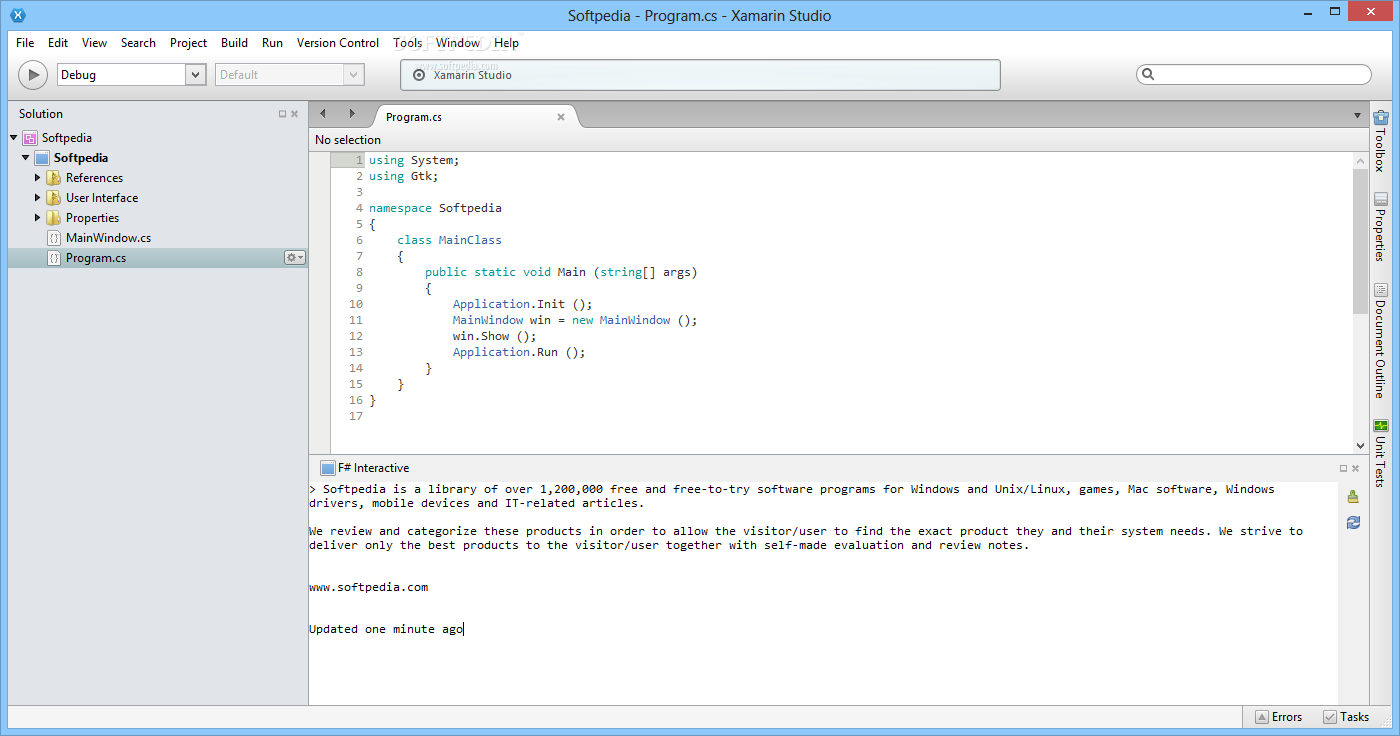Click line number 8 in the gutter
Image resolution: width=1400 pixels, height=736 pixels.
coord(359,272)
